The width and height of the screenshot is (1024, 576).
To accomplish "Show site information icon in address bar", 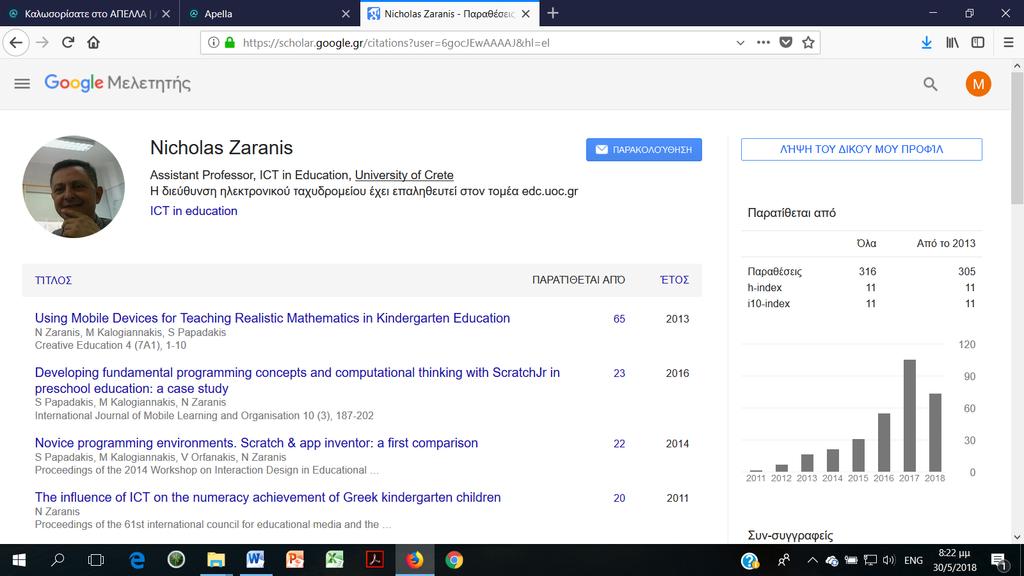I will pyautogui.click(x=214, y=42).
